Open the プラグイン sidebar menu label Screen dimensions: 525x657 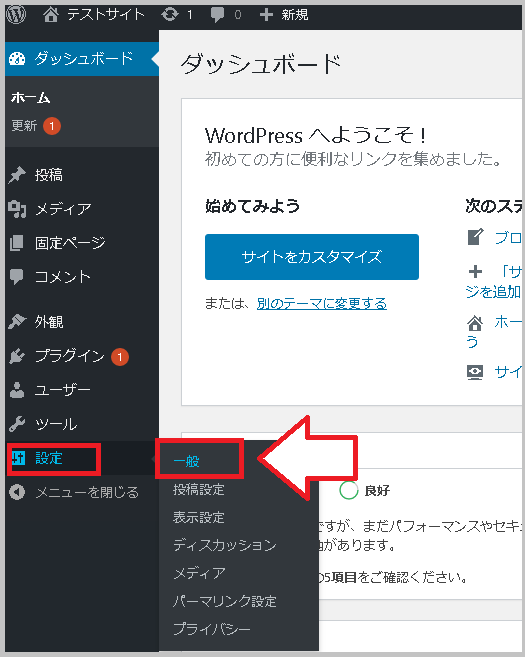point(70,356)
